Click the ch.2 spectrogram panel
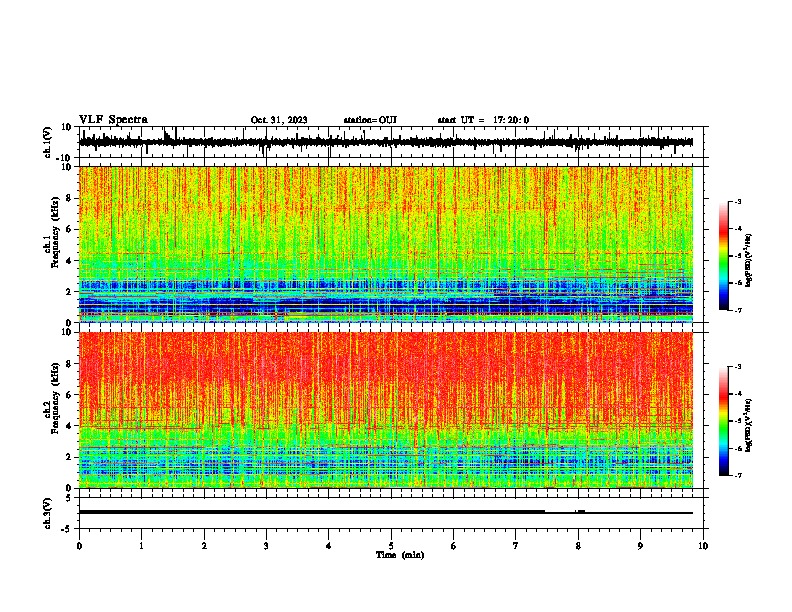The height and width of the screenshot is (612, 792). pyautogui.click(x=386, y=410)
